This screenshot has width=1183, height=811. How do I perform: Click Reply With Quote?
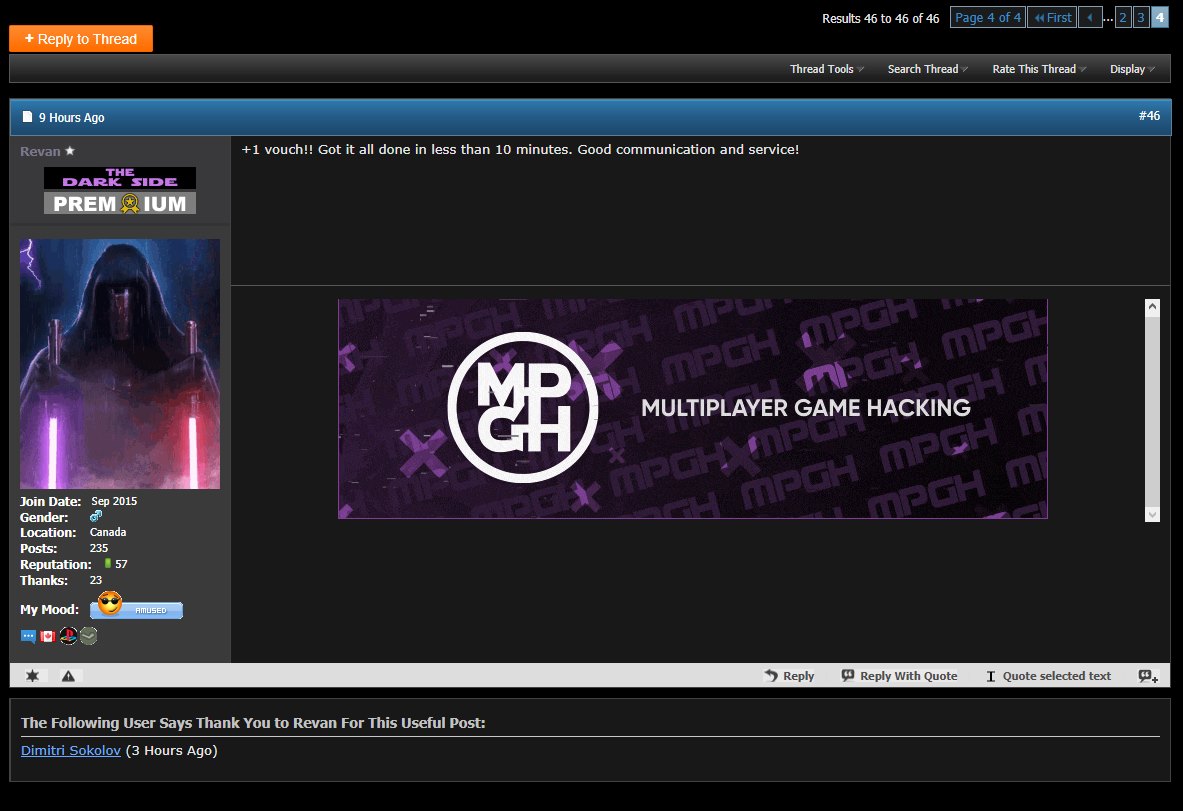coord(899,676)
